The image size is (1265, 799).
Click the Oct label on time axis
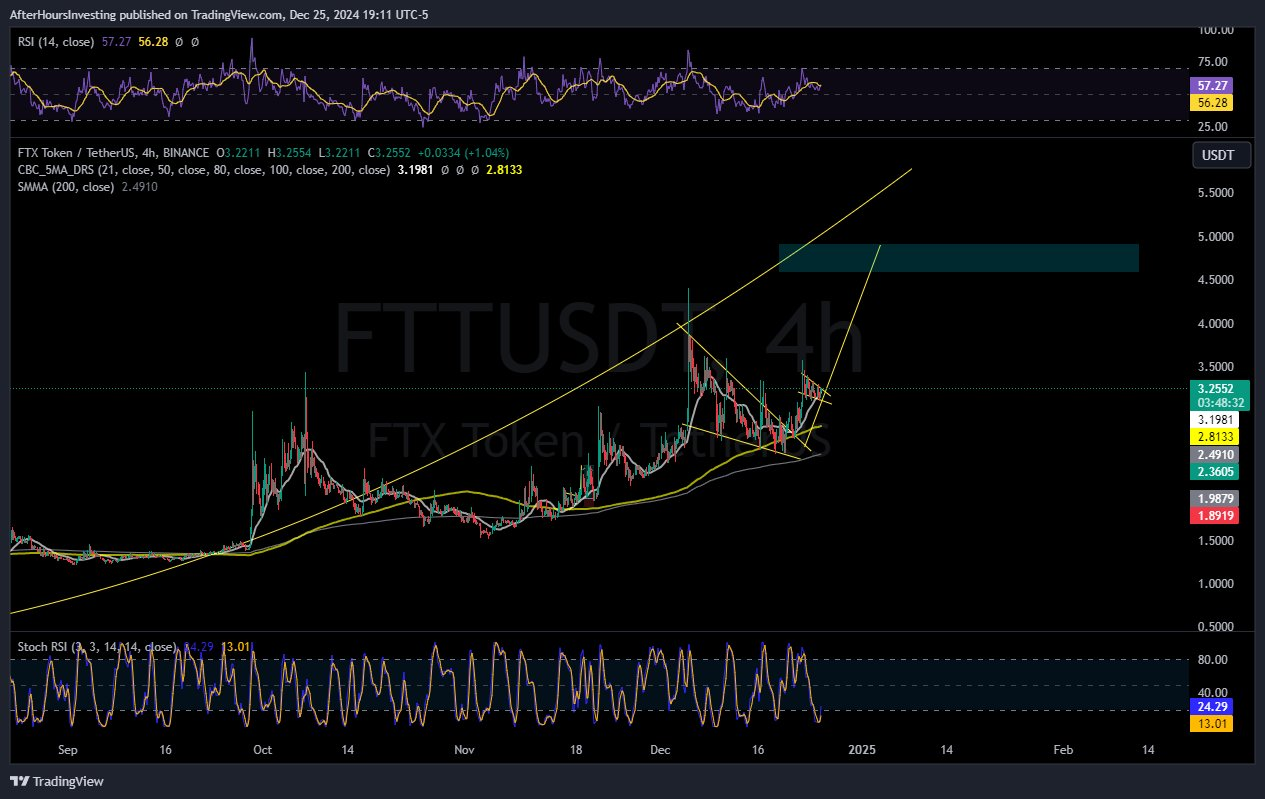262,749
